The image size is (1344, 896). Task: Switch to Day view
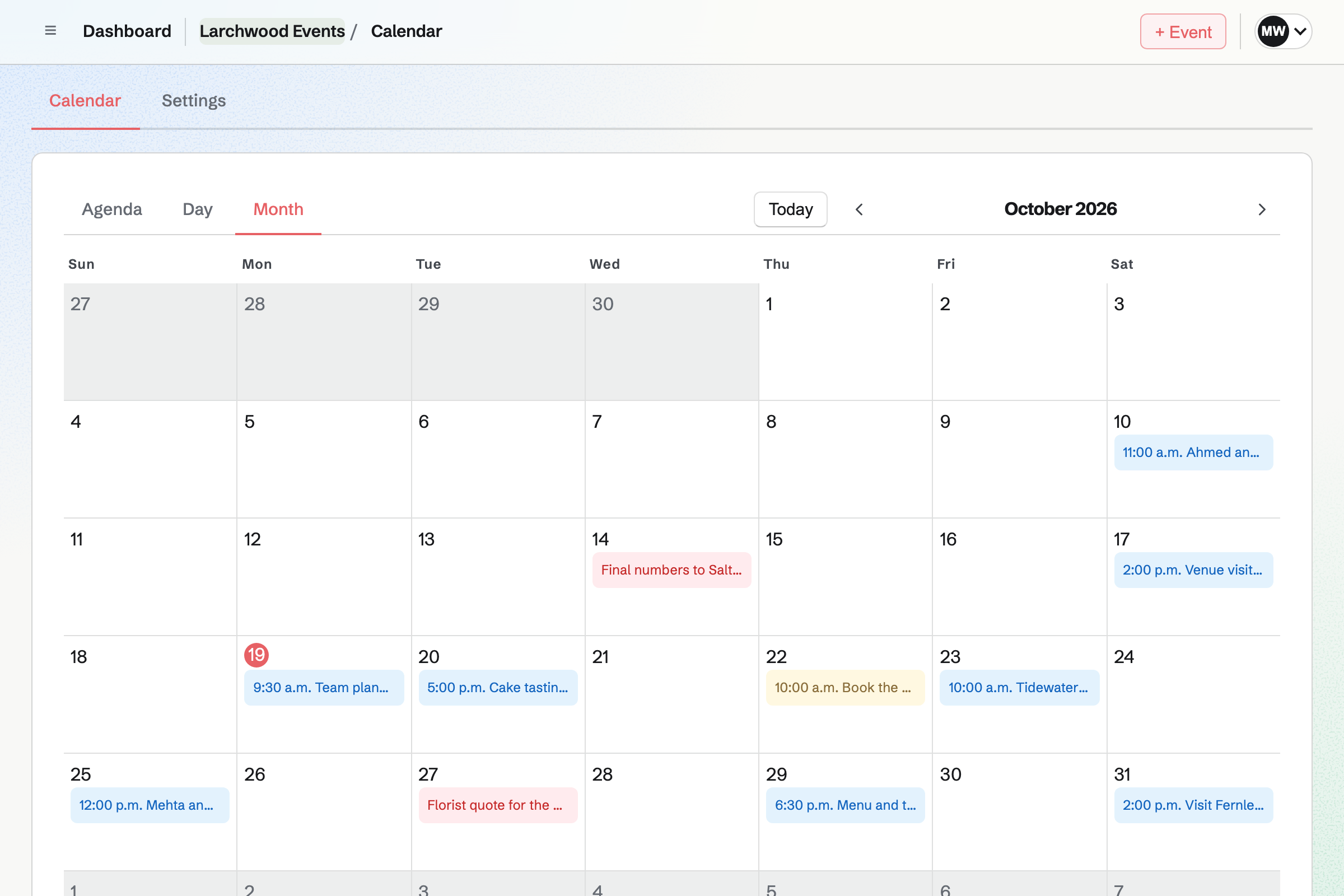[x=198, y=209]
